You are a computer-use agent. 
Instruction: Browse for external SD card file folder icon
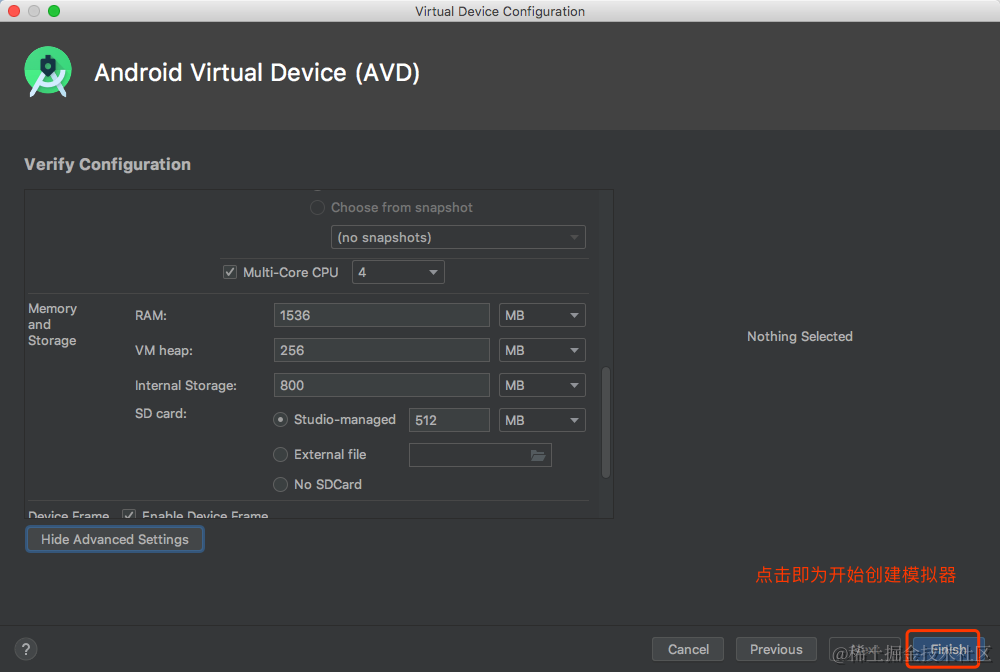point(538,455)
